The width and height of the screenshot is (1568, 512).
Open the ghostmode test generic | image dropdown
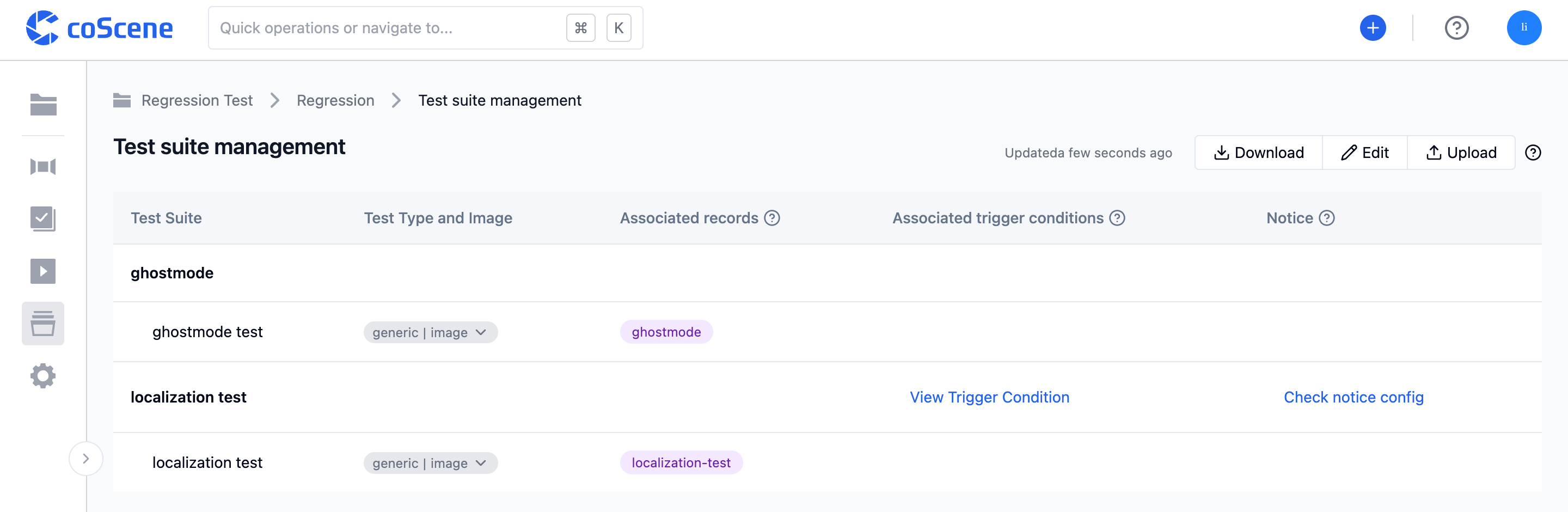[x=430, y=332]
